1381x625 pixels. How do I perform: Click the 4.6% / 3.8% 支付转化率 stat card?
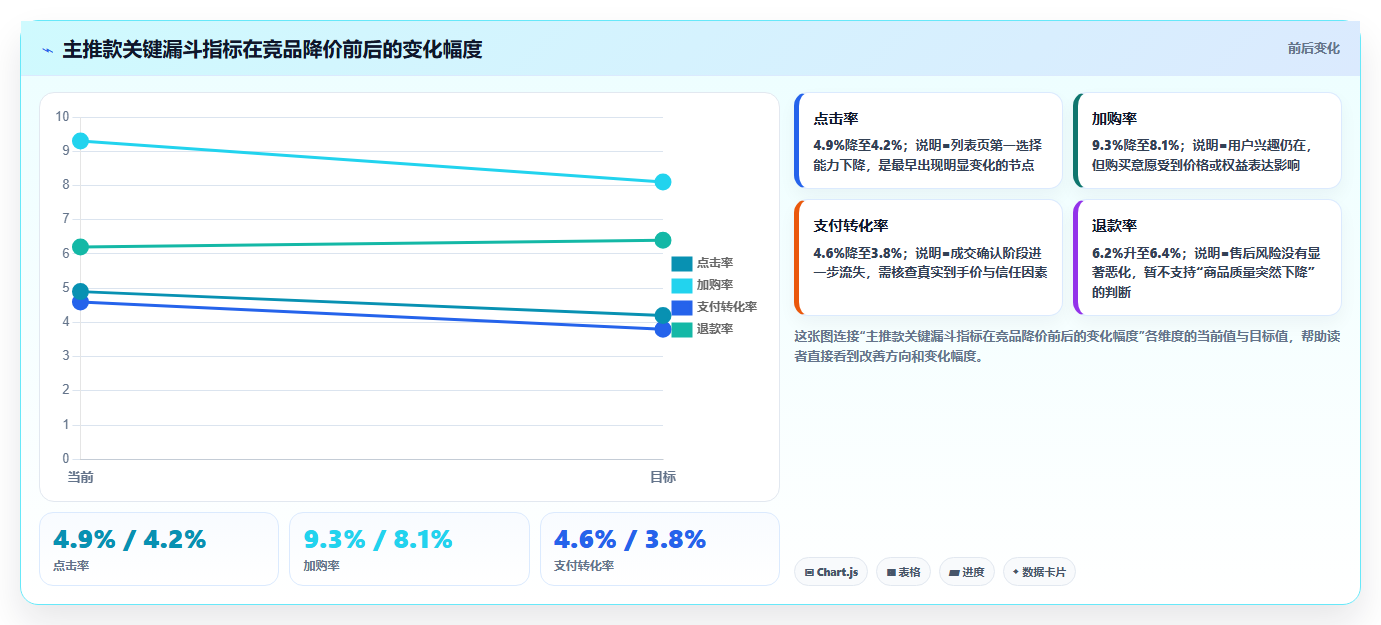pos(660,549)
